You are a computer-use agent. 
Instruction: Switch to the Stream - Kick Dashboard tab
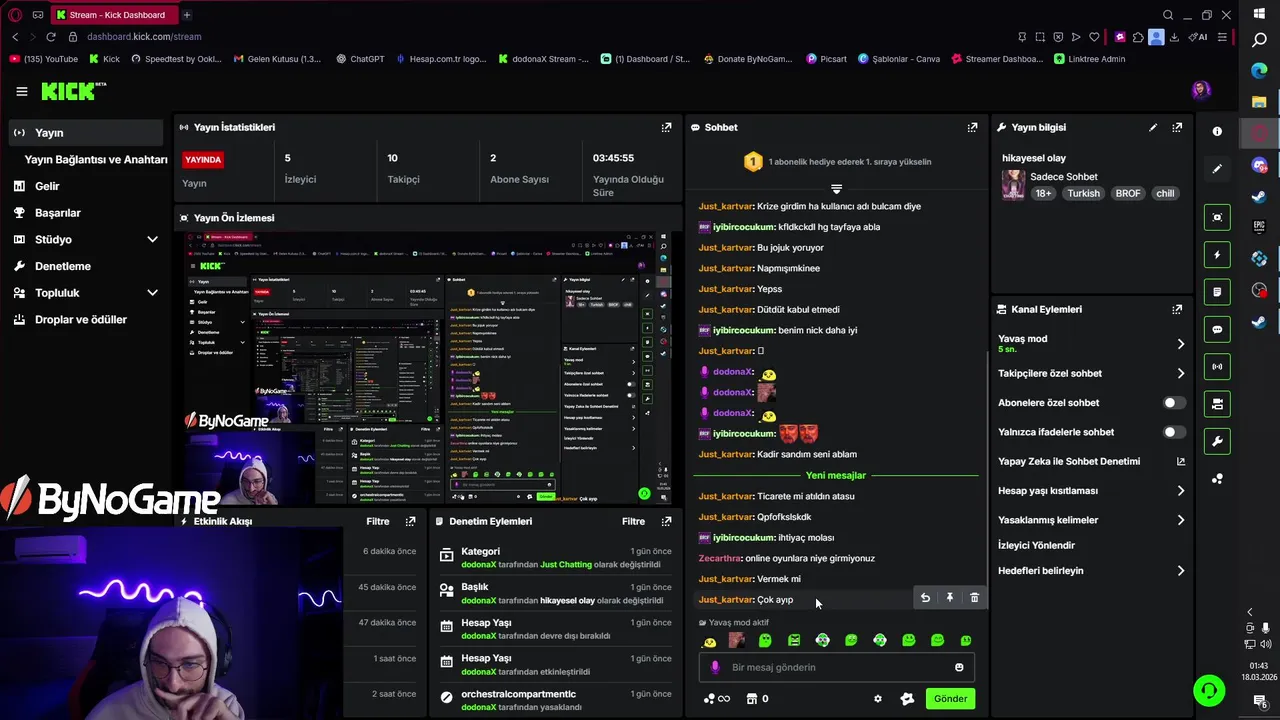tap(113, 15)
